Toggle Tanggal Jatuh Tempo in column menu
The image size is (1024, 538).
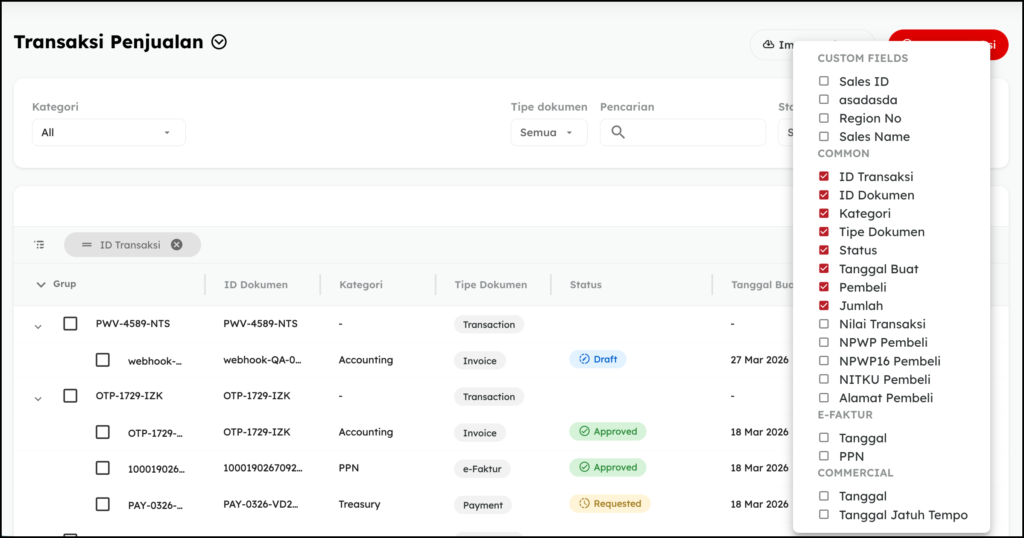point(824,515)
